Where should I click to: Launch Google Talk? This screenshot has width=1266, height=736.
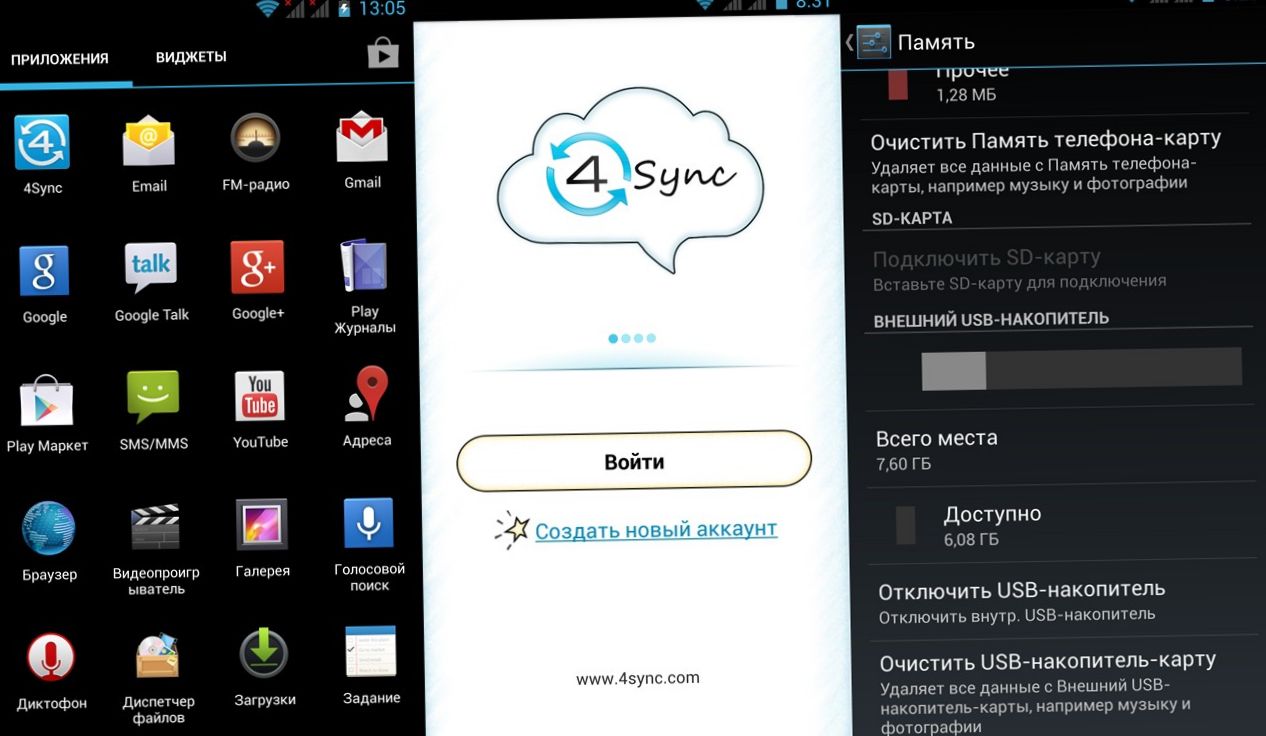click(151, 269)
